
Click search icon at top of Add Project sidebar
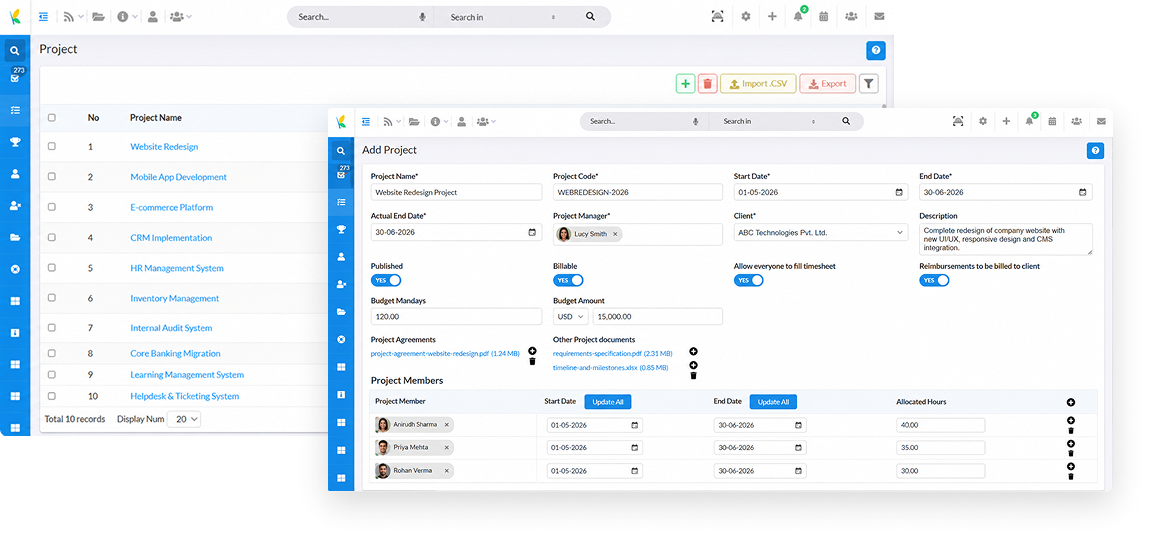[x=341, y=151]
